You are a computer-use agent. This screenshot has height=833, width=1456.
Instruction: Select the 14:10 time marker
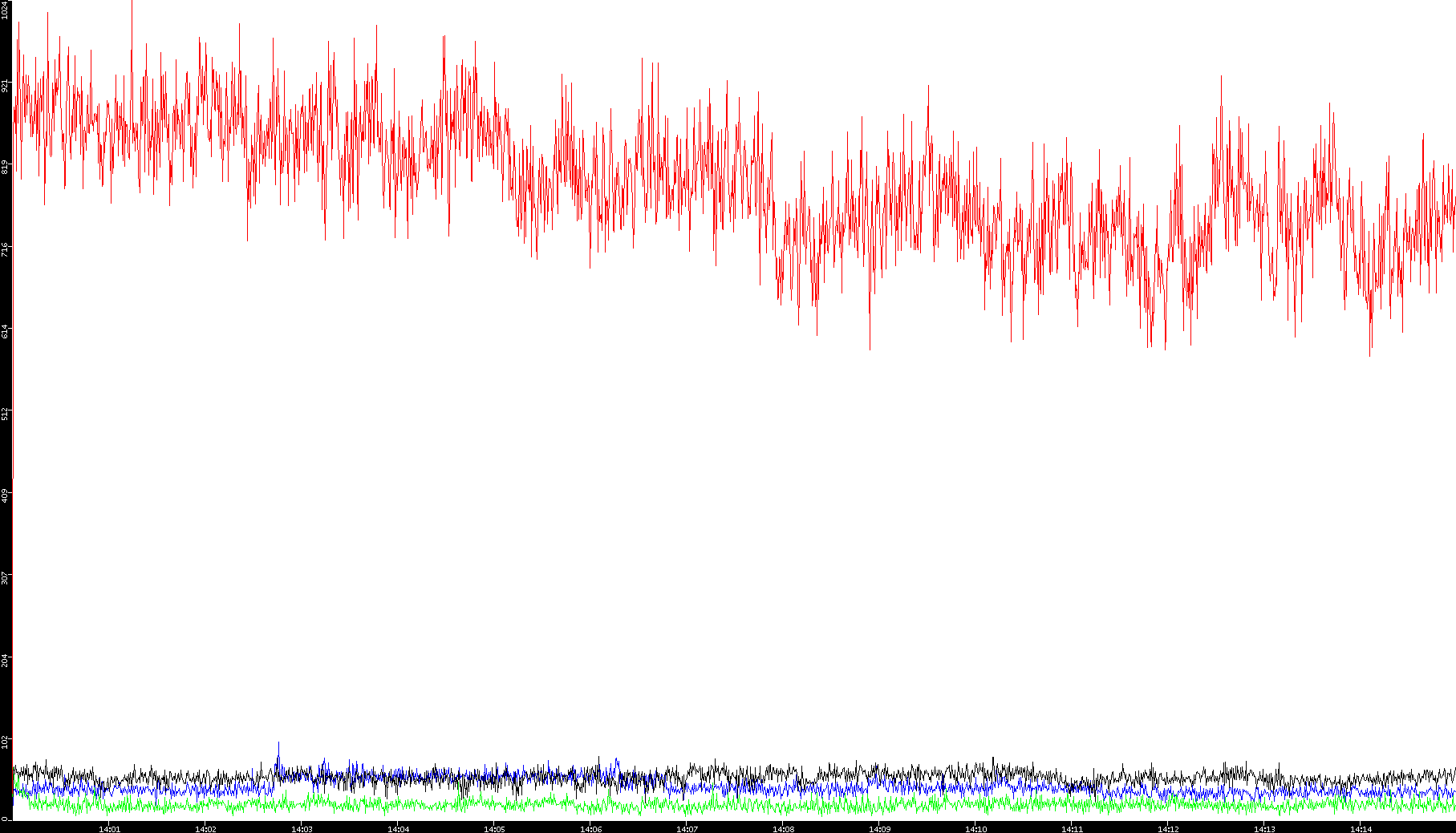[975, 828]
